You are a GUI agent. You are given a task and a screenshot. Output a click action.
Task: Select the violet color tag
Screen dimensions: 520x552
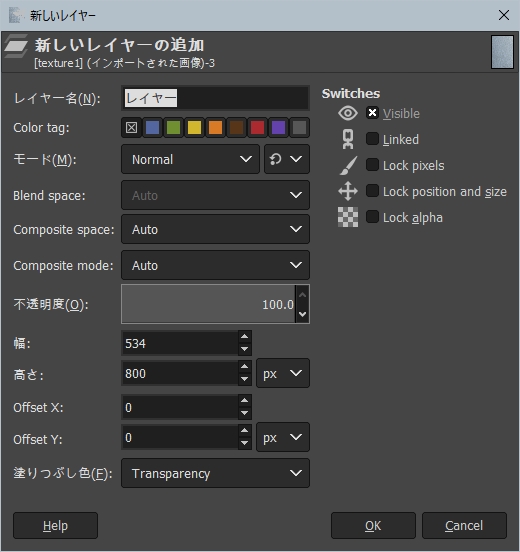coord(278,127)
